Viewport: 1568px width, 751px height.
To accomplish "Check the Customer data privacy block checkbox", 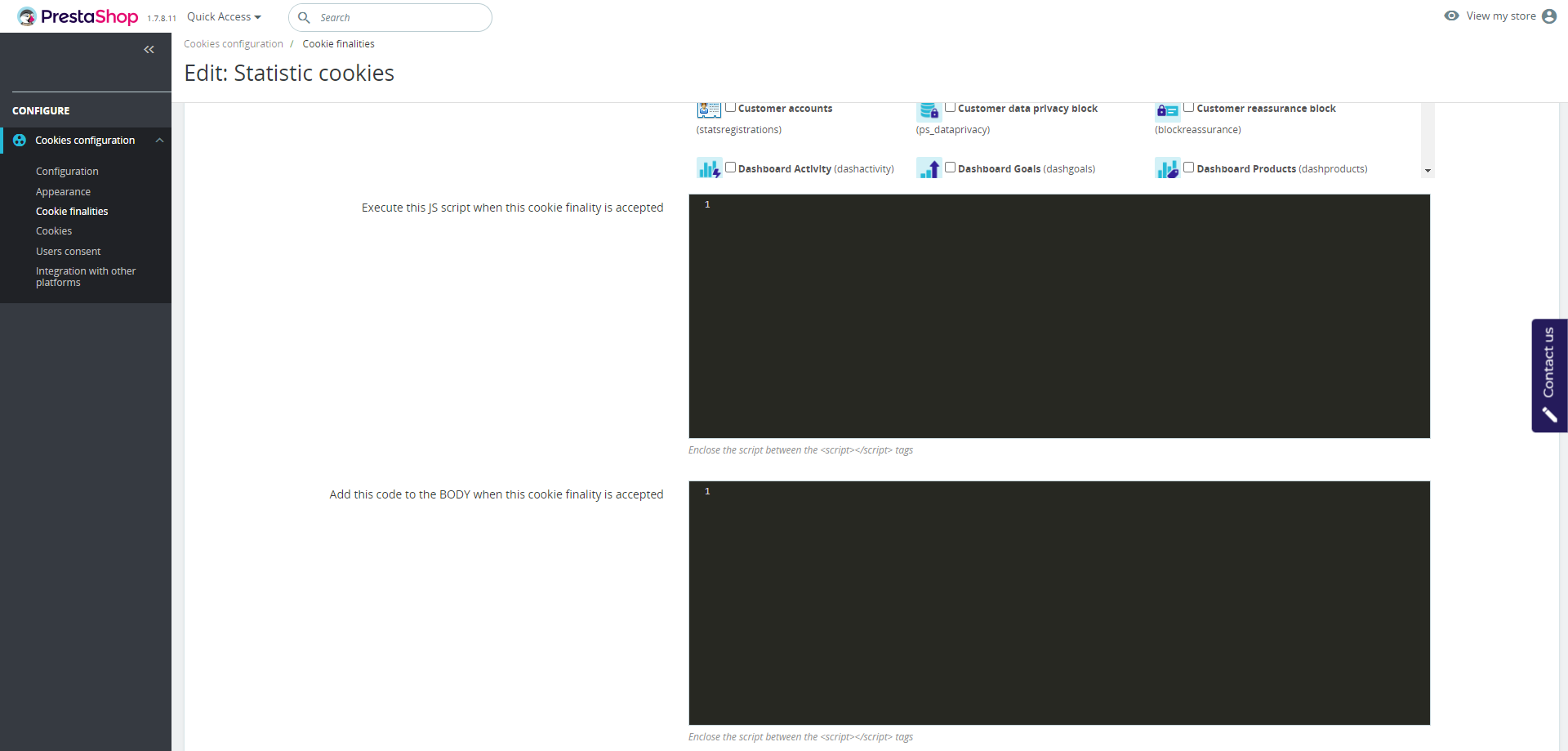I will point(951,107).
